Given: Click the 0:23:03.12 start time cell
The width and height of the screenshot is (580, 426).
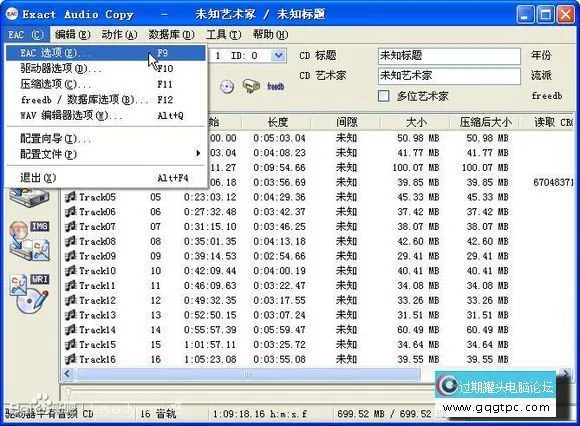Looking at the screenshot, I should (210, 197).
